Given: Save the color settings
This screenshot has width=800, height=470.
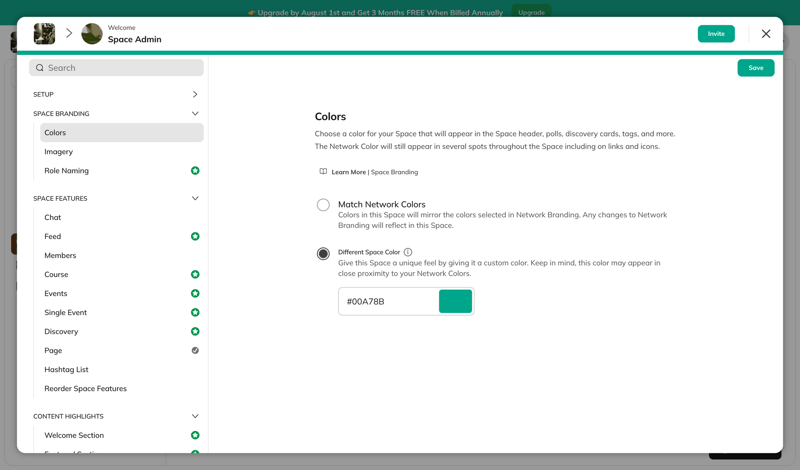Looking at the screenshot, I should point(756,68).
